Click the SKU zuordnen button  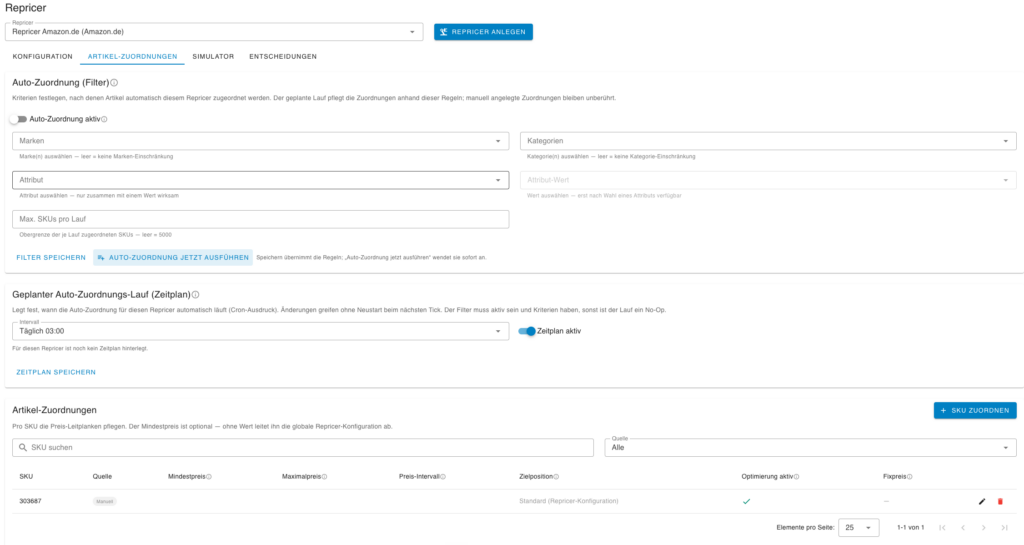975,411
